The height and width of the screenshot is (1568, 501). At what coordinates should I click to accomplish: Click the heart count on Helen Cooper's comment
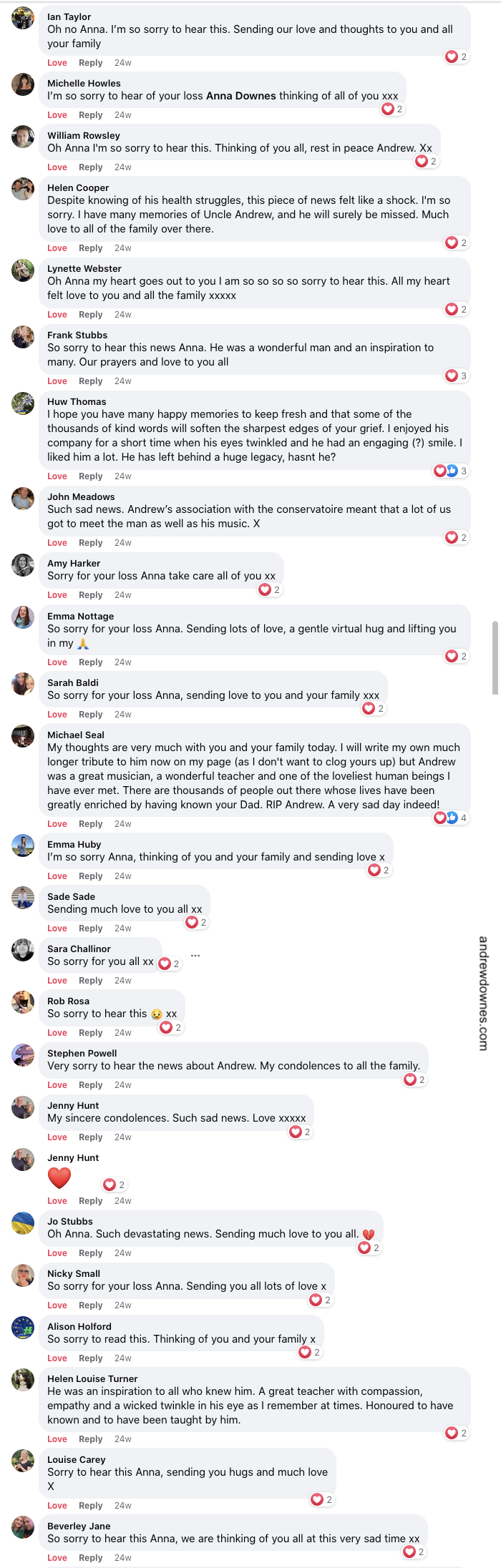pyautogui.click(x=455, y=242)
